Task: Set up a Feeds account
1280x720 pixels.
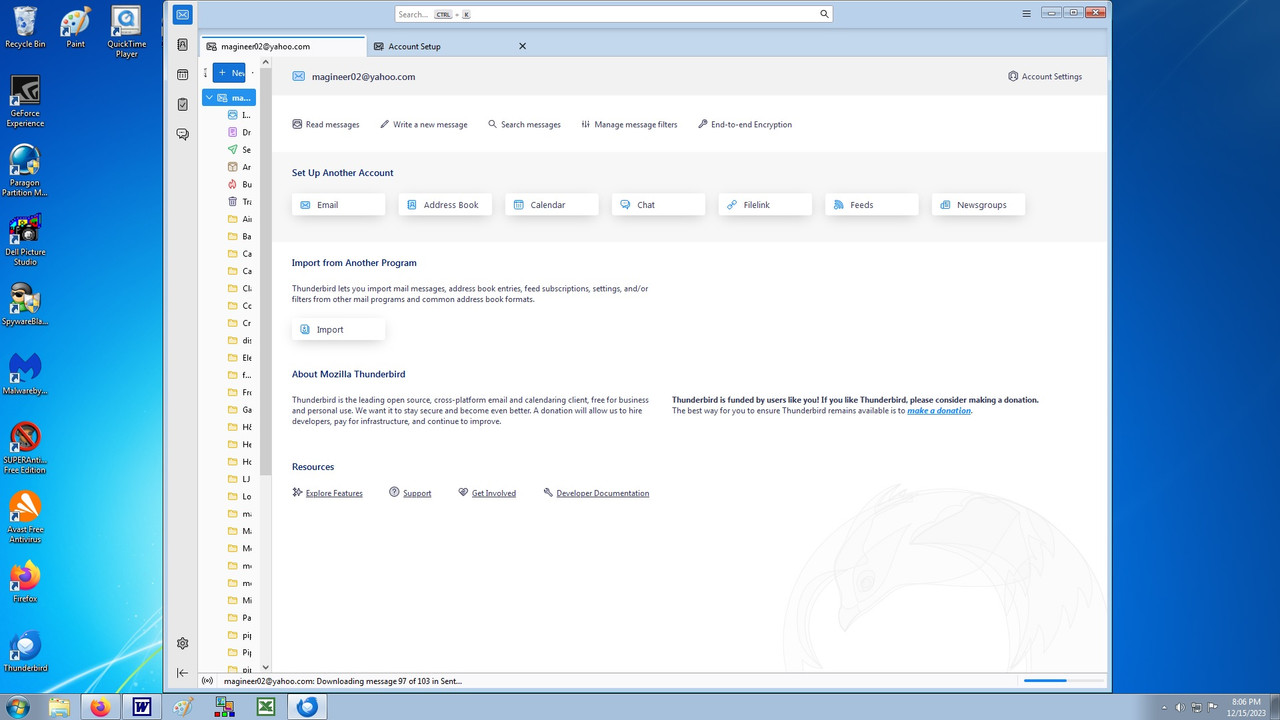Action: pos(872,205)
